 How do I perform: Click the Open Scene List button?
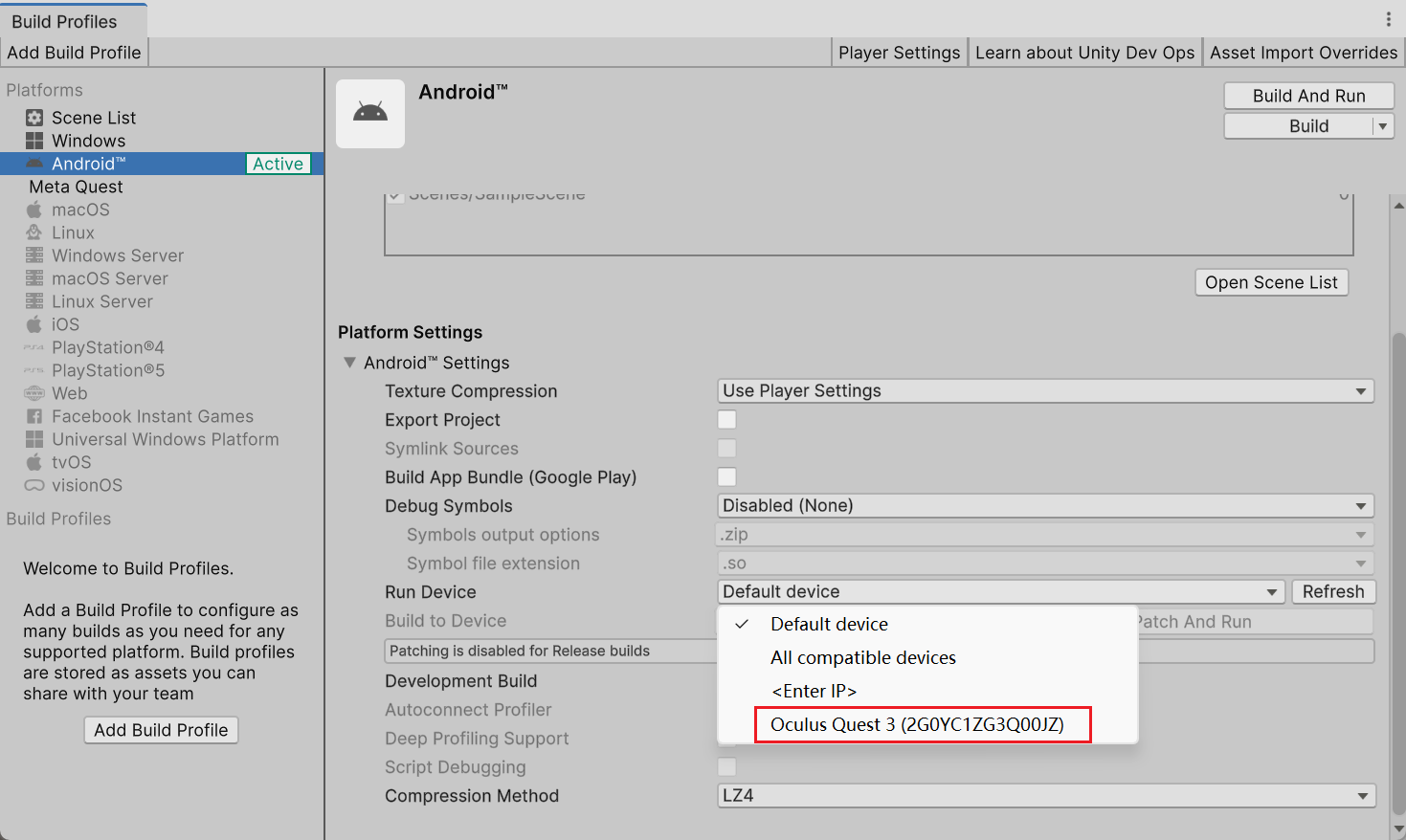1272,282
